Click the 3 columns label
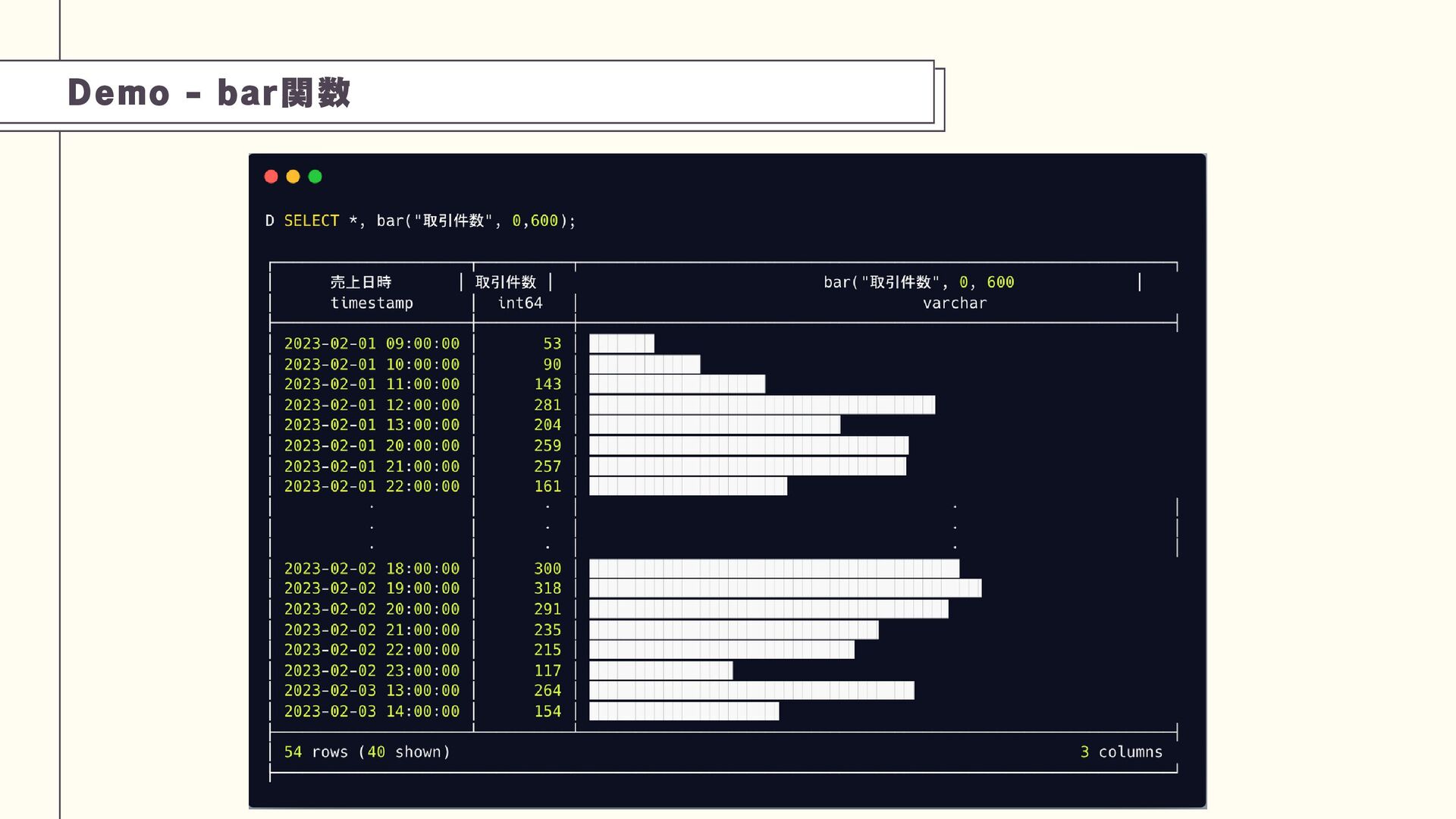 [1121, 752]
